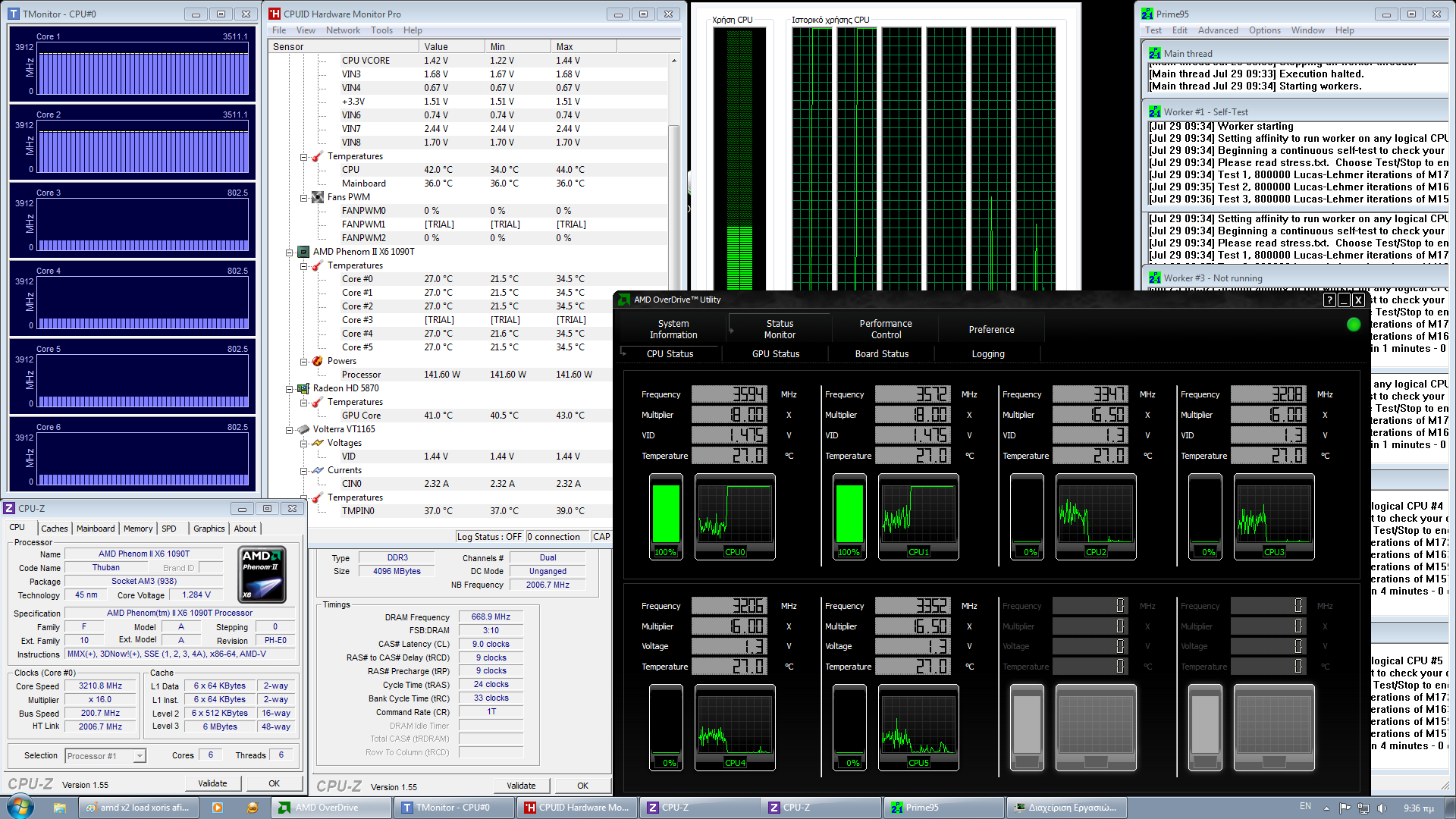1456x819 pixels.
Task: Open Board Status tab in AMD OverDrive
Action: (x=881, y=354)
